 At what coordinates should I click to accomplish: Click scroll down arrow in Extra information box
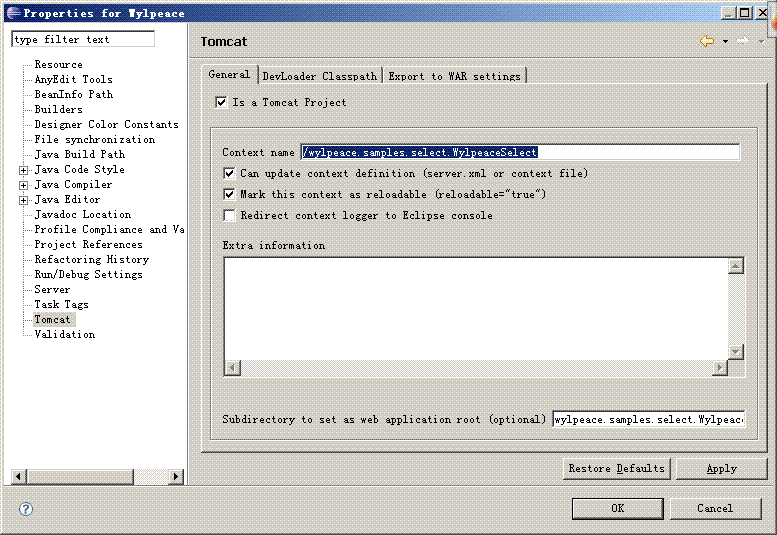tap(735, 352)
